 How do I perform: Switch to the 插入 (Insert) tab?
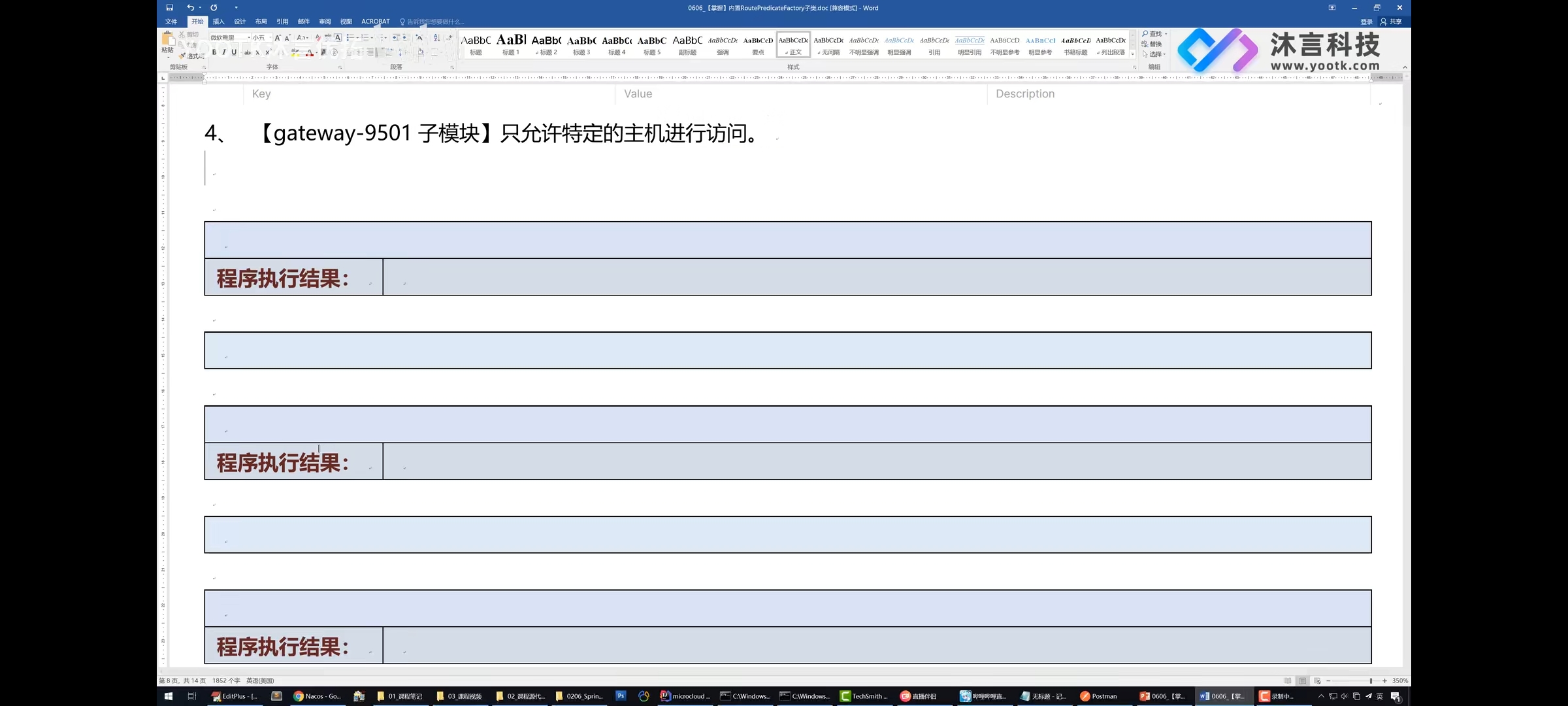(x=219, y=22)
